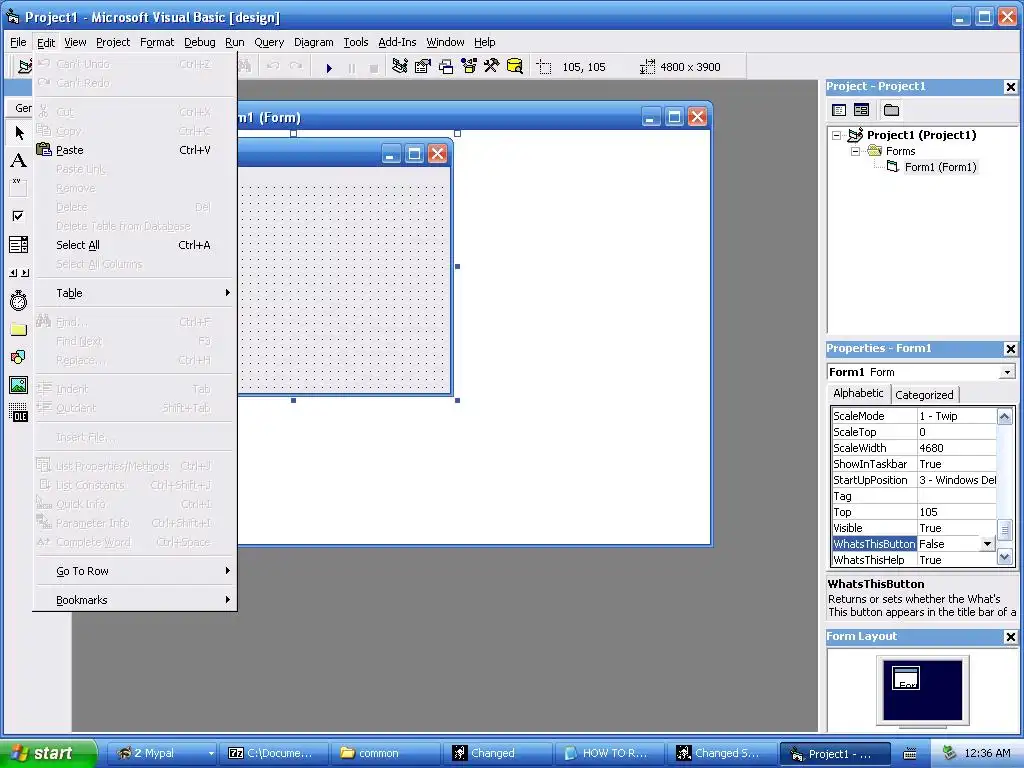1024x768 pixels.
Task: Open the Run menu
Action: [234, 42]
